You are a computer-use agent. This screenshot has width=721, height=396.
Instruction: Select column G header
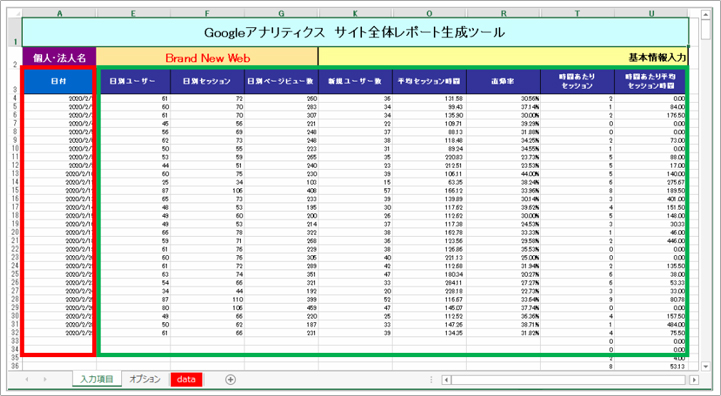click(281, 14)
